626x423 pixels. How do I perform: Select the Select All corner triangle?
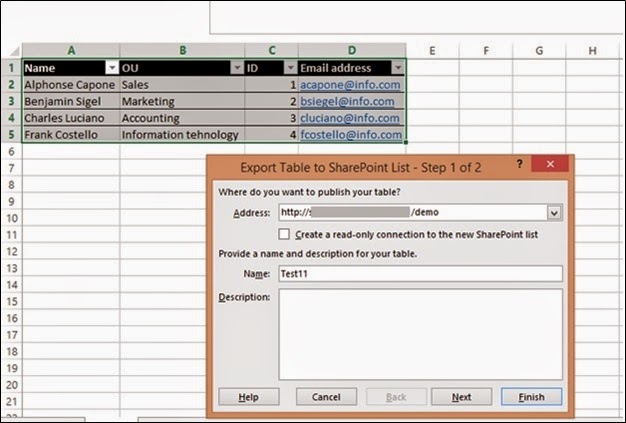point(14,51)
